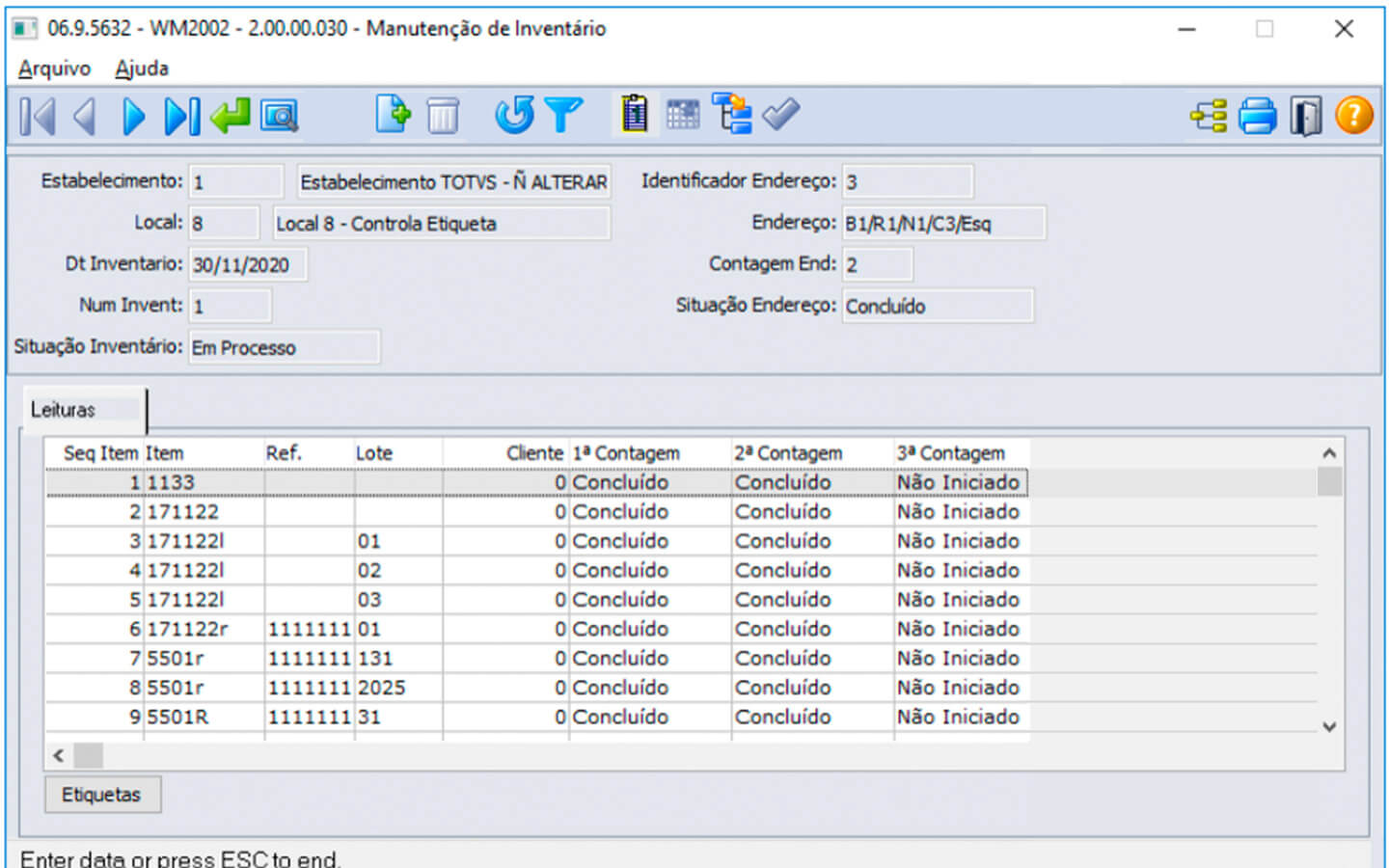Click the blue undo arrow icon
This screenshot has width=1389, height=868.
pos(514,115)
